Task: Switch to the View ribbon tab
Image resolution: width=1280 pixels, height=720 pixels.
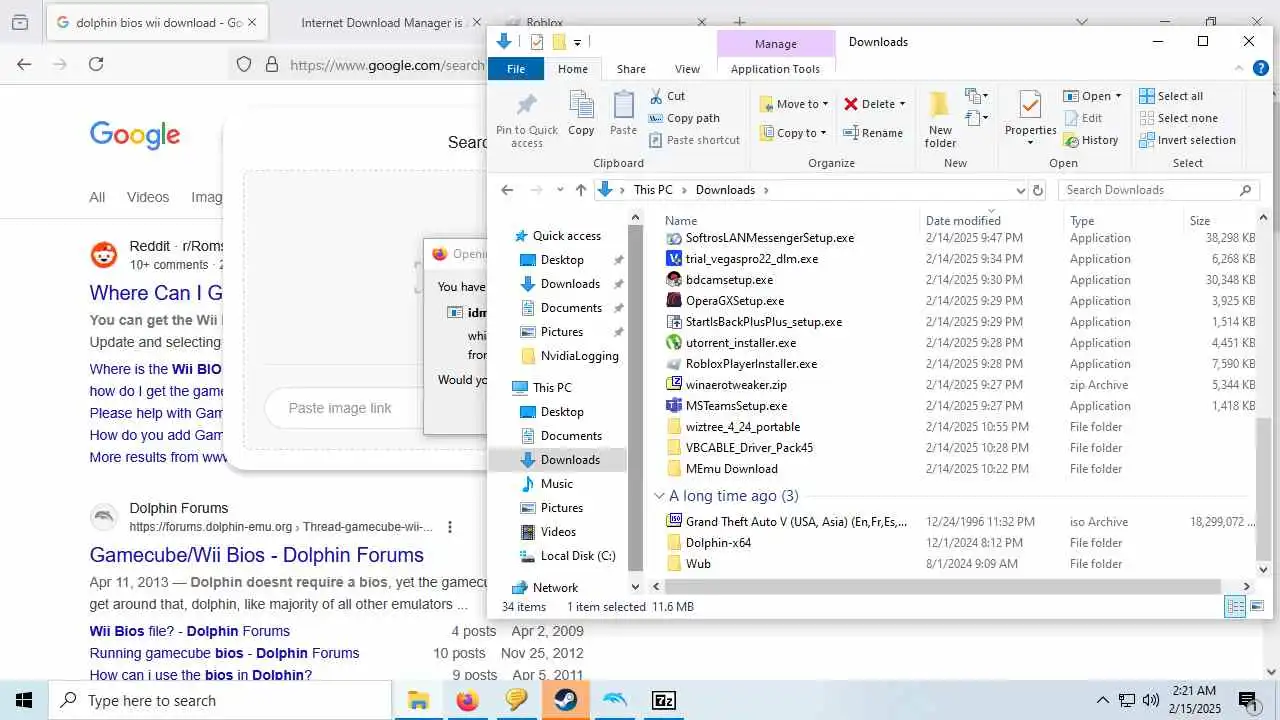Action: pyautogui.click(x=687, y=69)
